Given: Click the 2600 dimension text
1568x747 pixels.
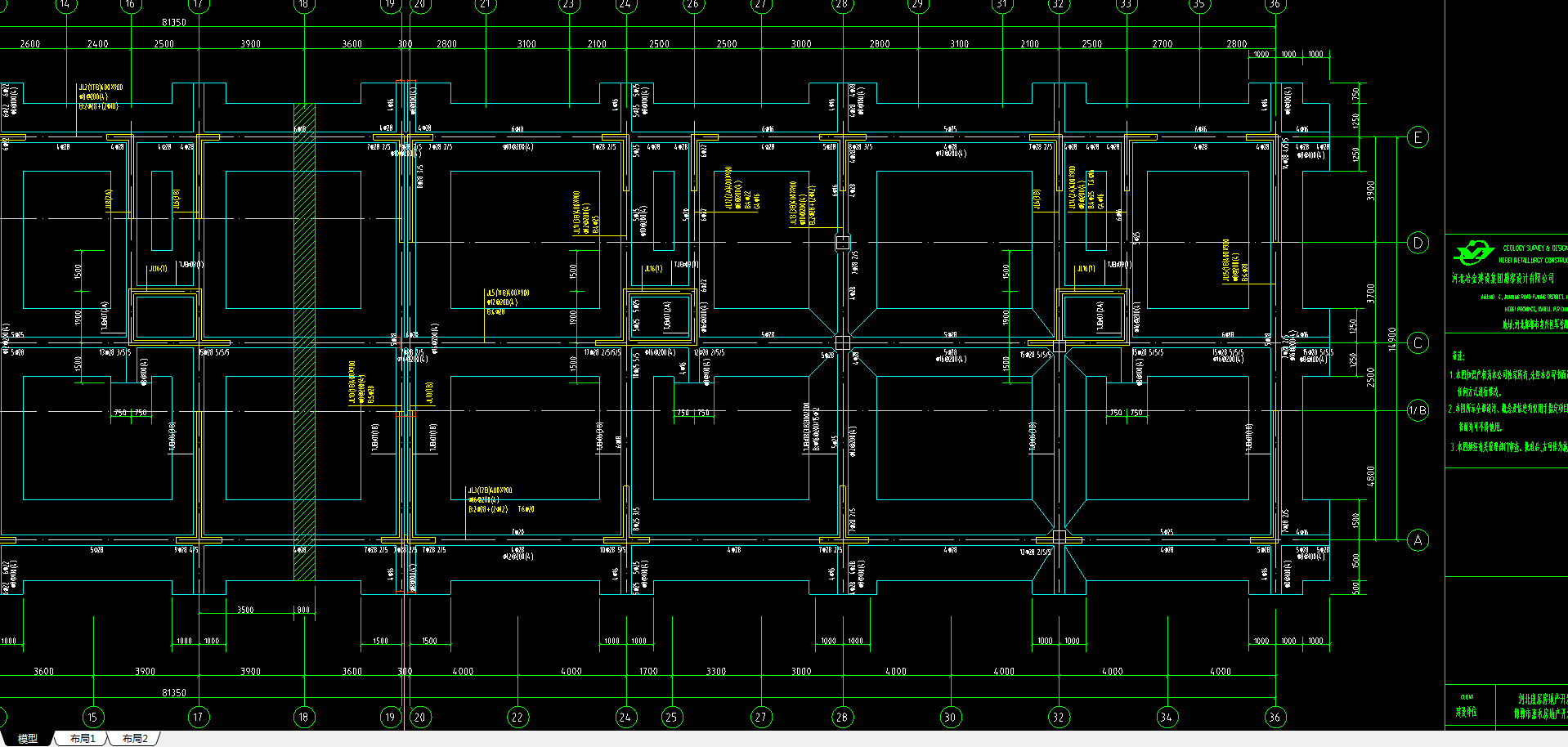Looking at the screenshot, I should coord(29,44).
